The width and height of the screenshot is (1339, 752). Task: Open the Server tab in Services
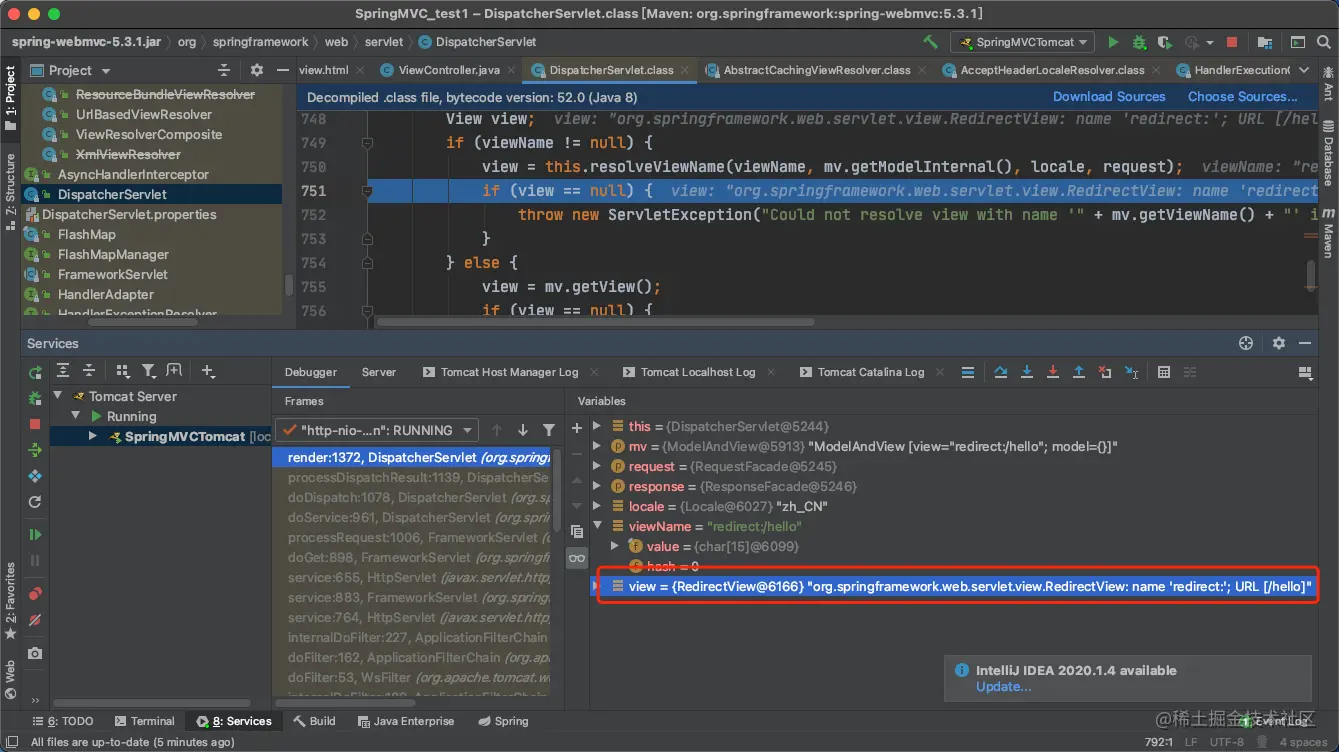pos(379,372)
